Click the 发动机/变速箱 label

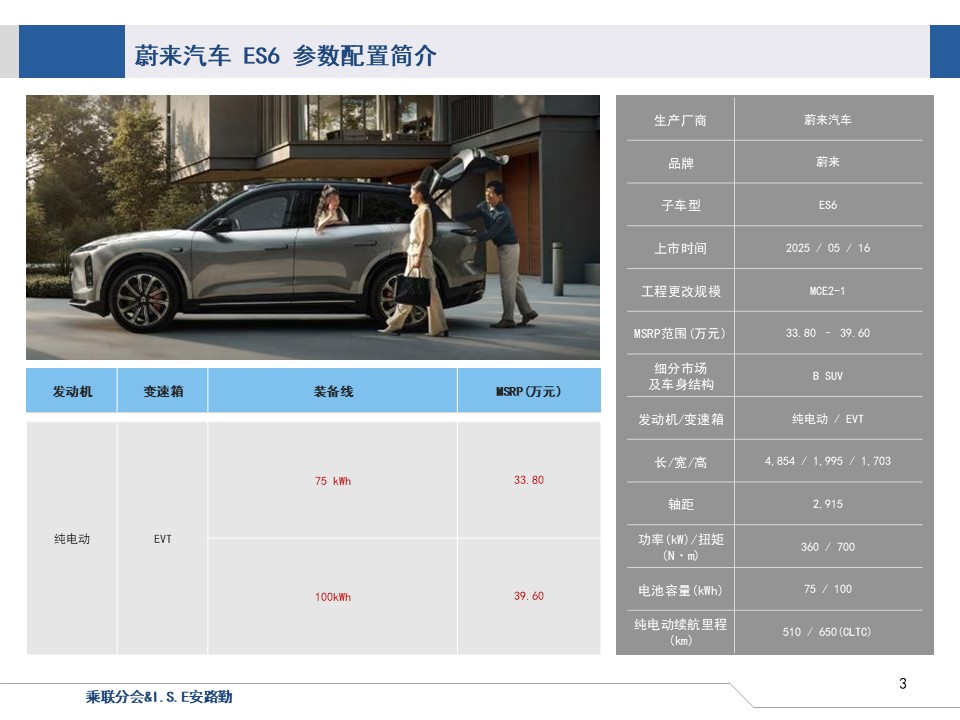pyautogui.click(x=680, y=419)
